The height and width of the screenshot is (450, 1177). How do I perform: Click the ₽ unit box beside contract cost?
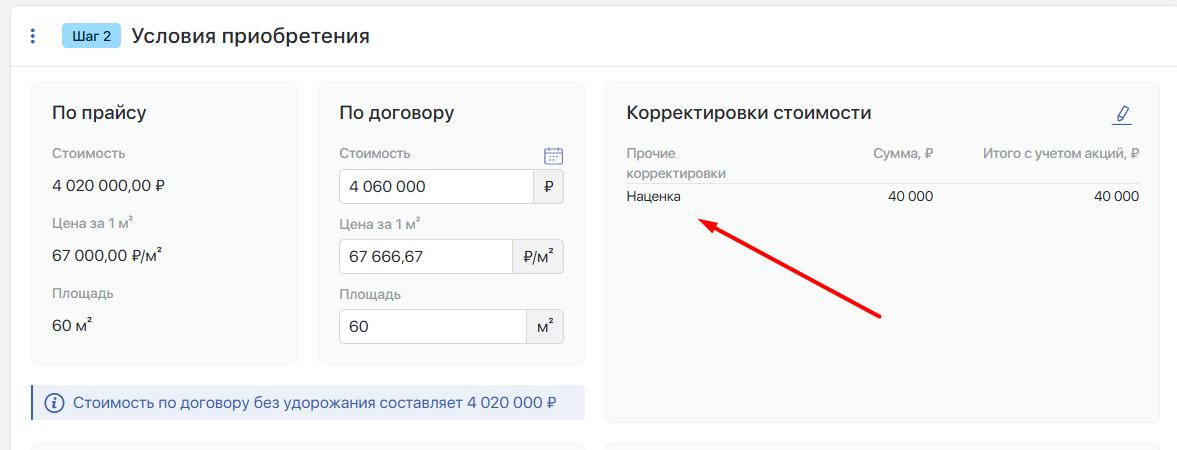548,186
